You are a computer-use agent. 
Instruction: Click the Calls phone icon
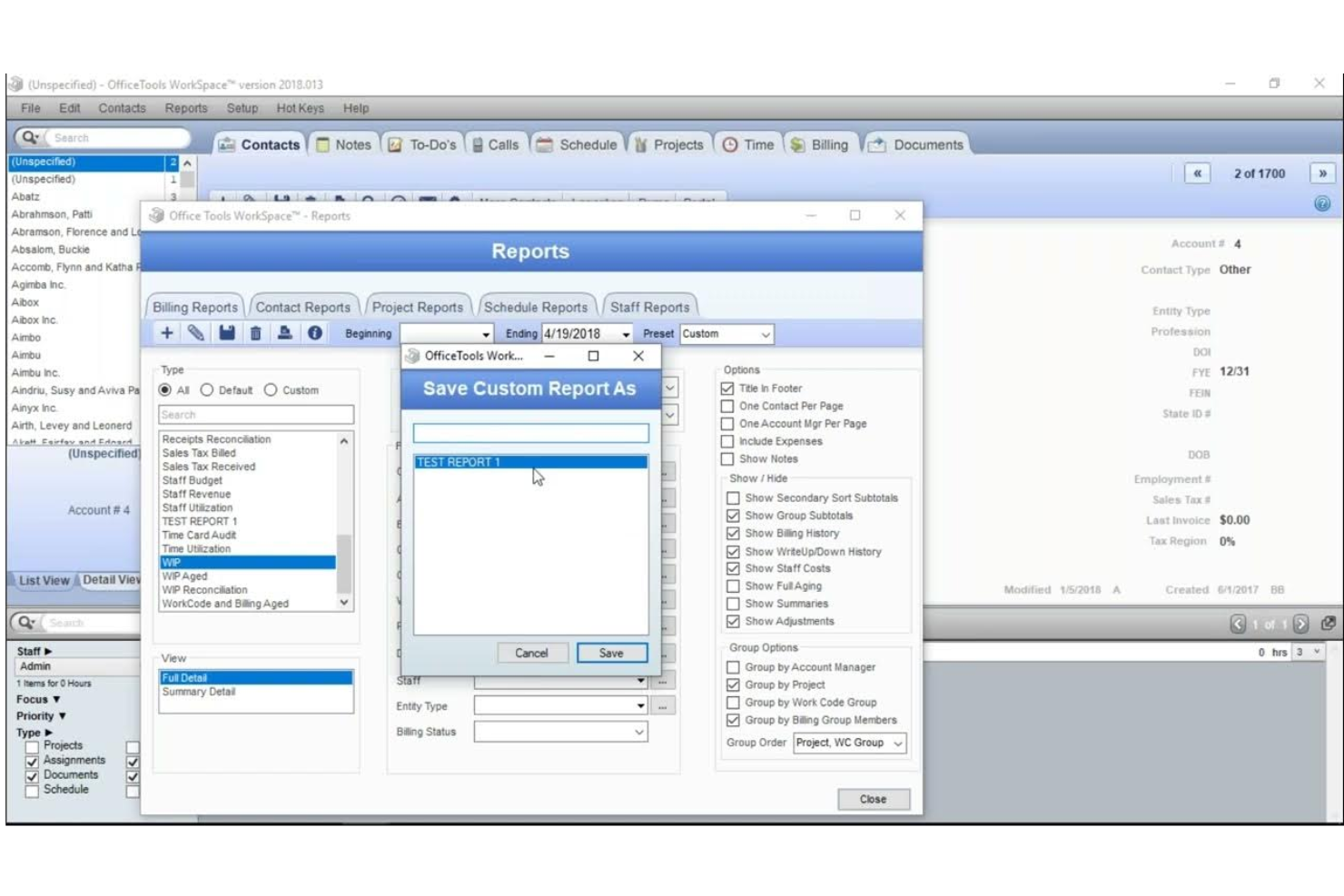[478, 144]
